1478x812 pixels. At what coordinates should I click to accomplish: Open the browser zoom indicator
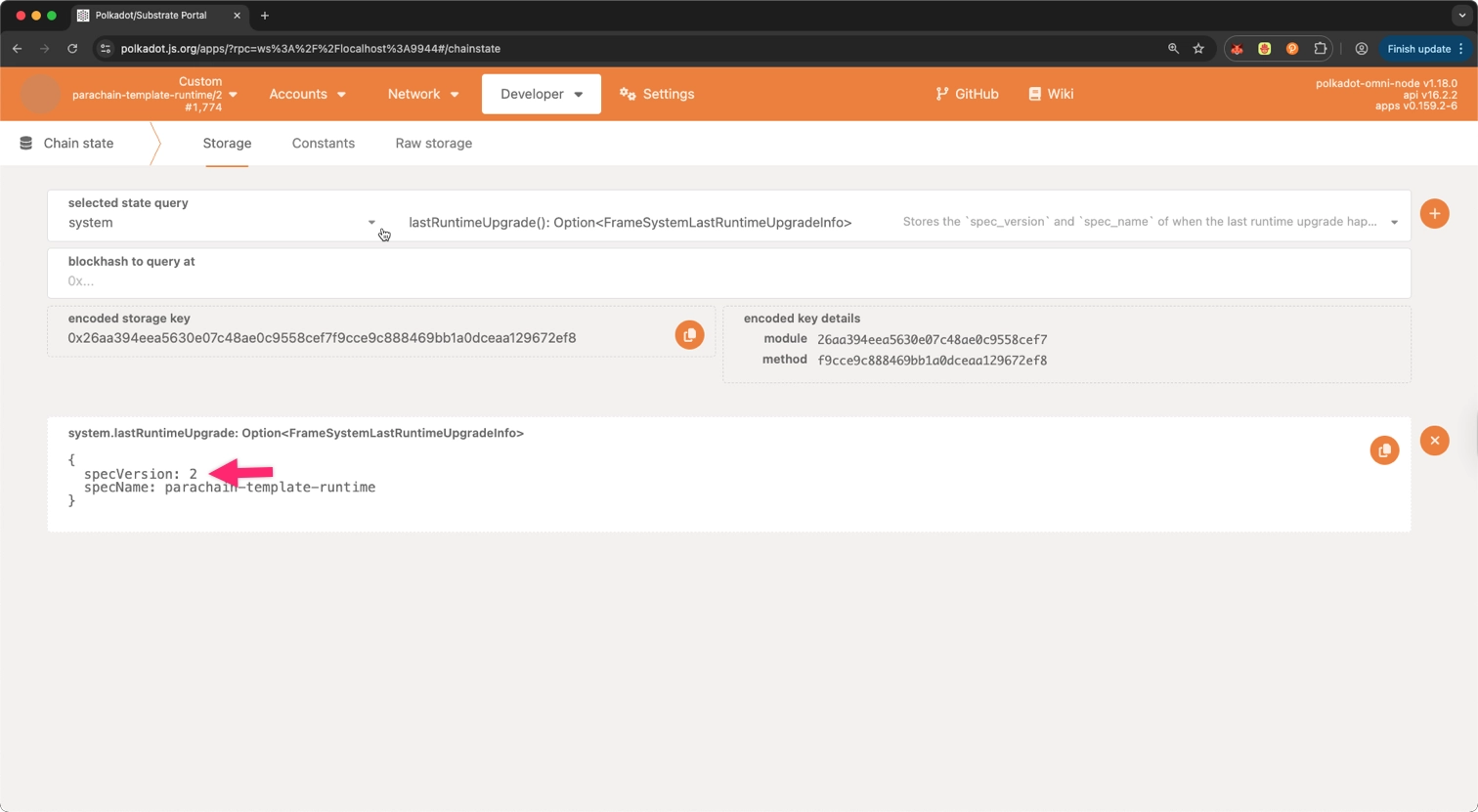(x=1173, y=48)
